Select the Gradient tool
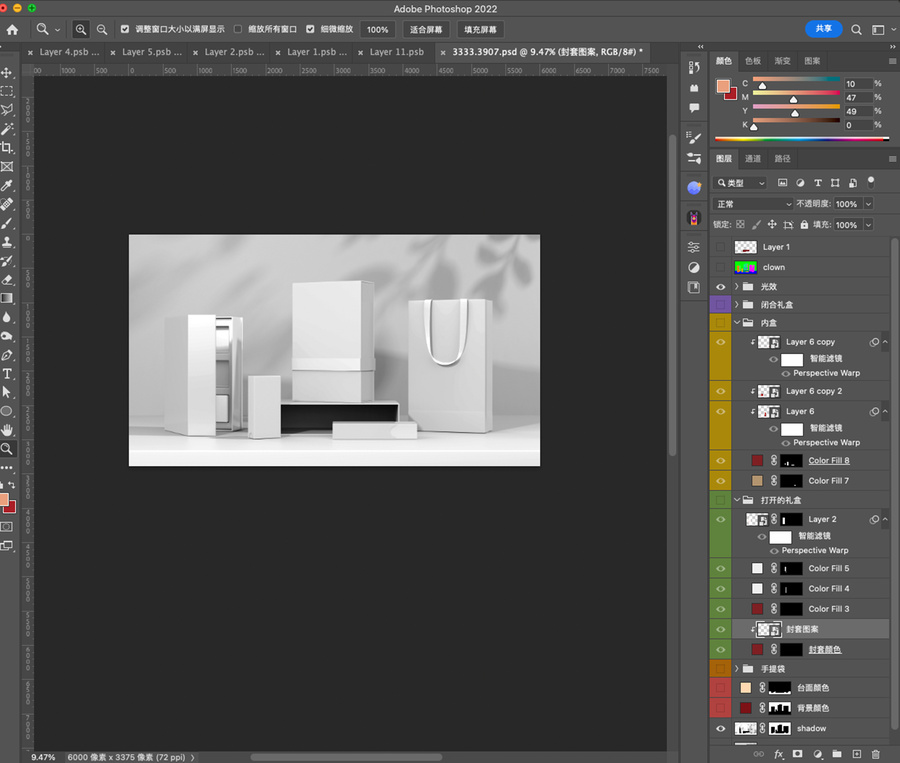Viewport: 900px width, 763px height. (7, 299)
